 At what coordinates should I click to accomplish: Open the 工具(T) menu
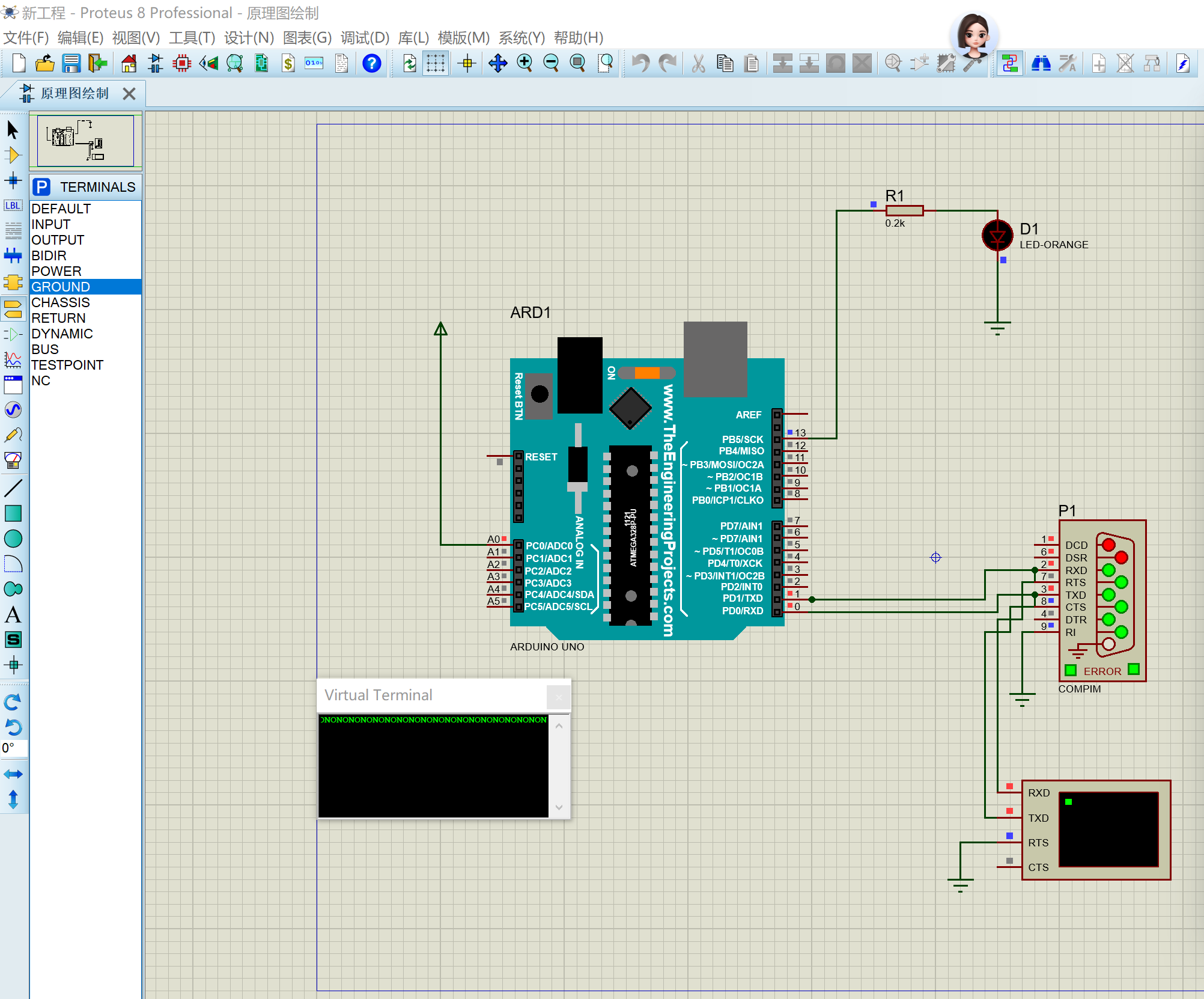coord(192,38)
